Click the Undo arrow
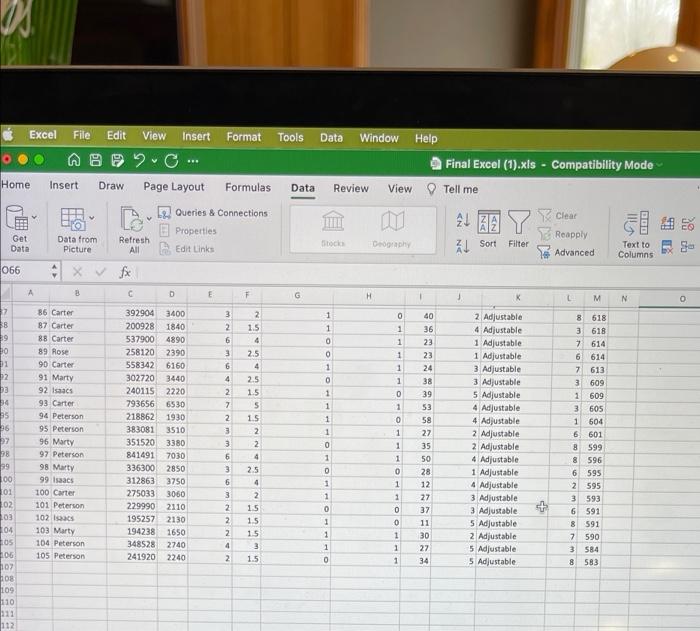 click(139, 160)
